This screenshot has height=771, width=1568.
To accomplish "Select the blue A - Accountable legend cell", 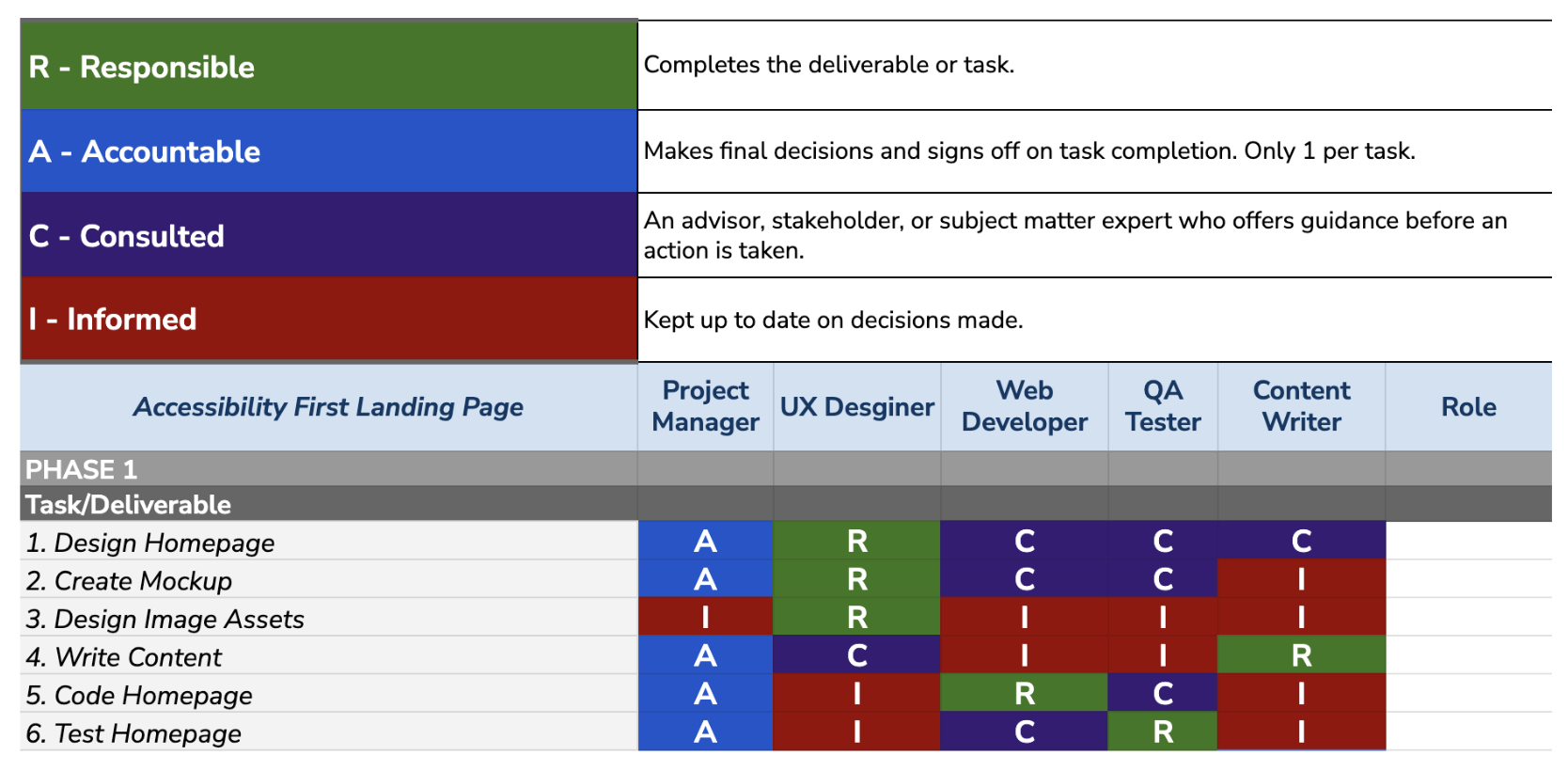I will point(329,151).
